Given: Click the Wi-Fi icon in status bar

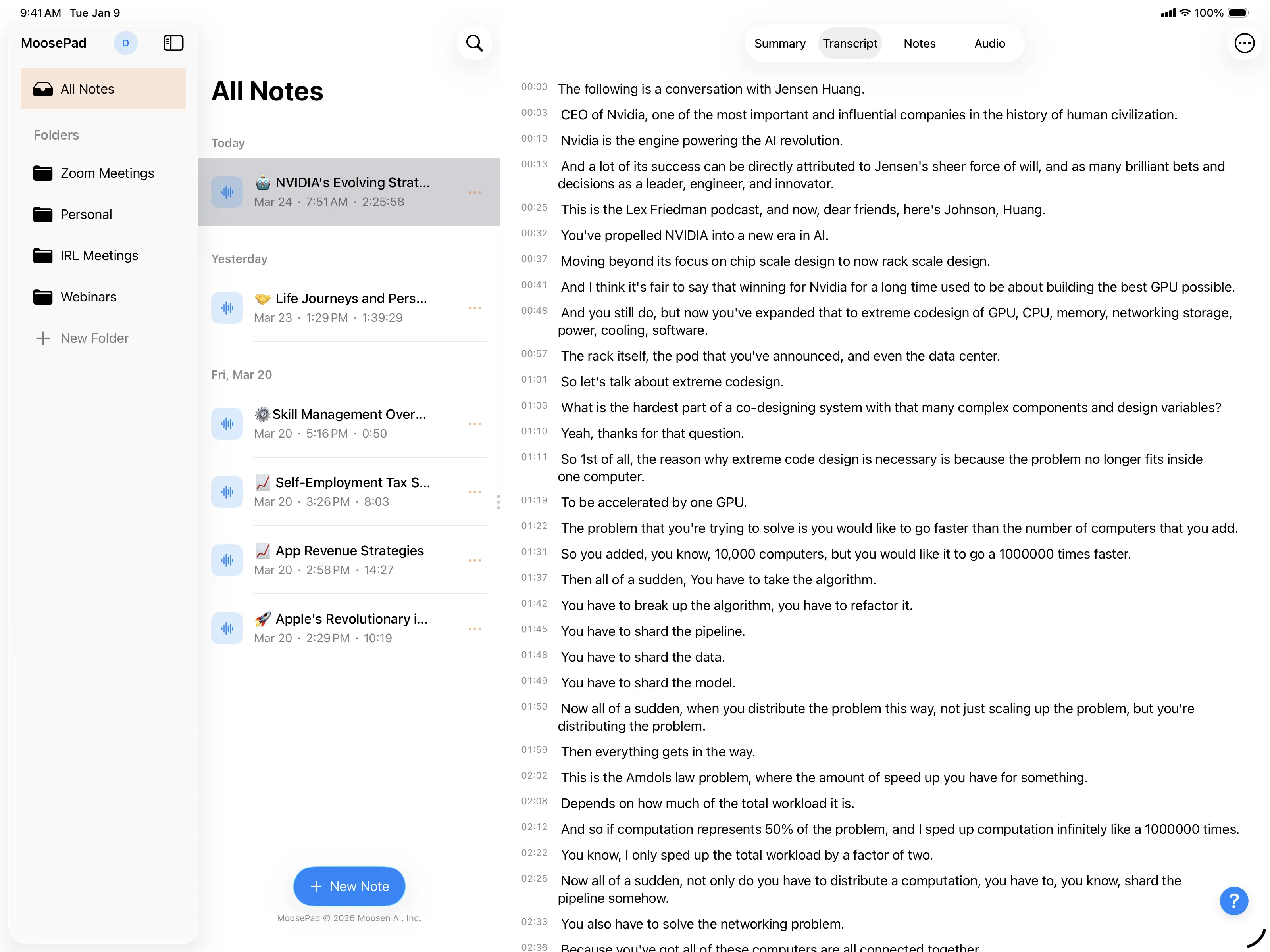Looking at the screenshot, I should click(x=1185, y=13).
